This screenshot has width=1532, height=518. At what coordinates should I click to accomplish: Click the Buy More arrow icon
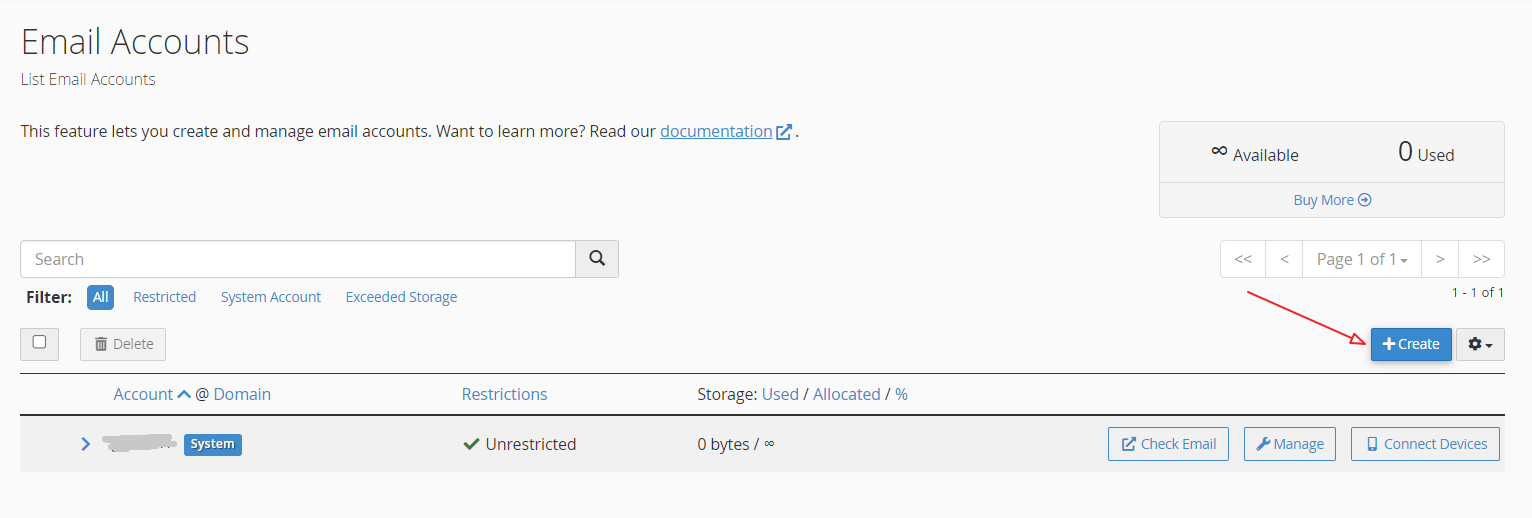(x=1365, y=200)
